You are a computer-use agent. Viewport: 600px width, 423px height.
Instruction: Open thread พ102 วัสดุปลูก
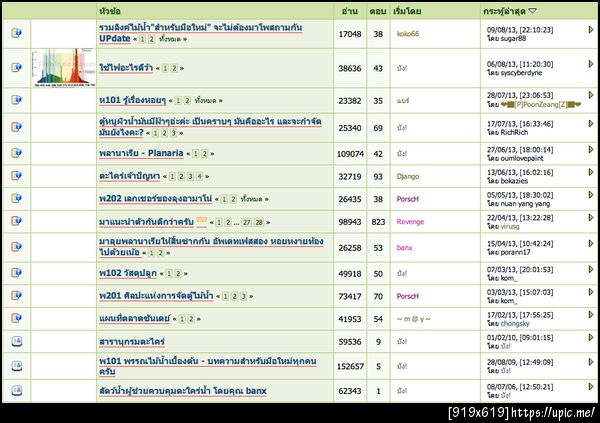[128, 273]
